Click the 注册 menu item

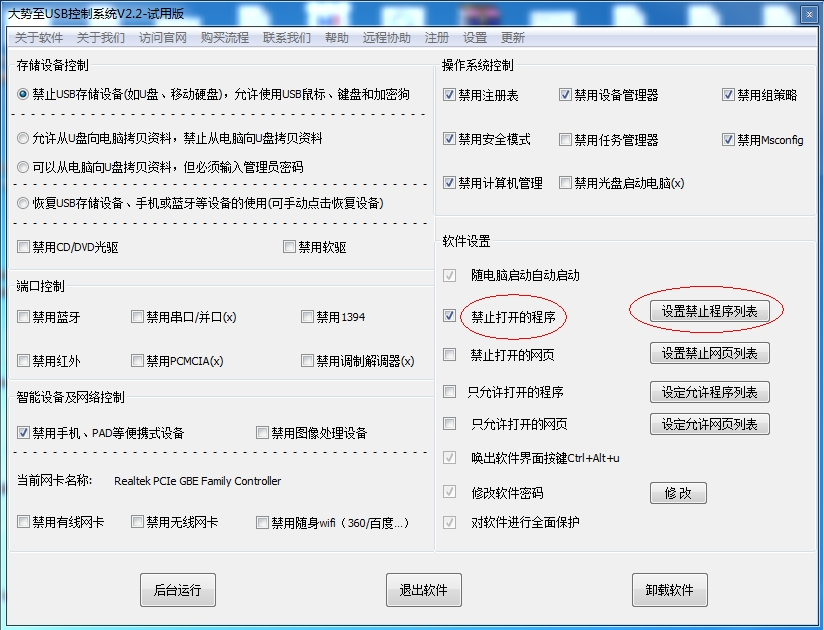(x=437, y=38)
